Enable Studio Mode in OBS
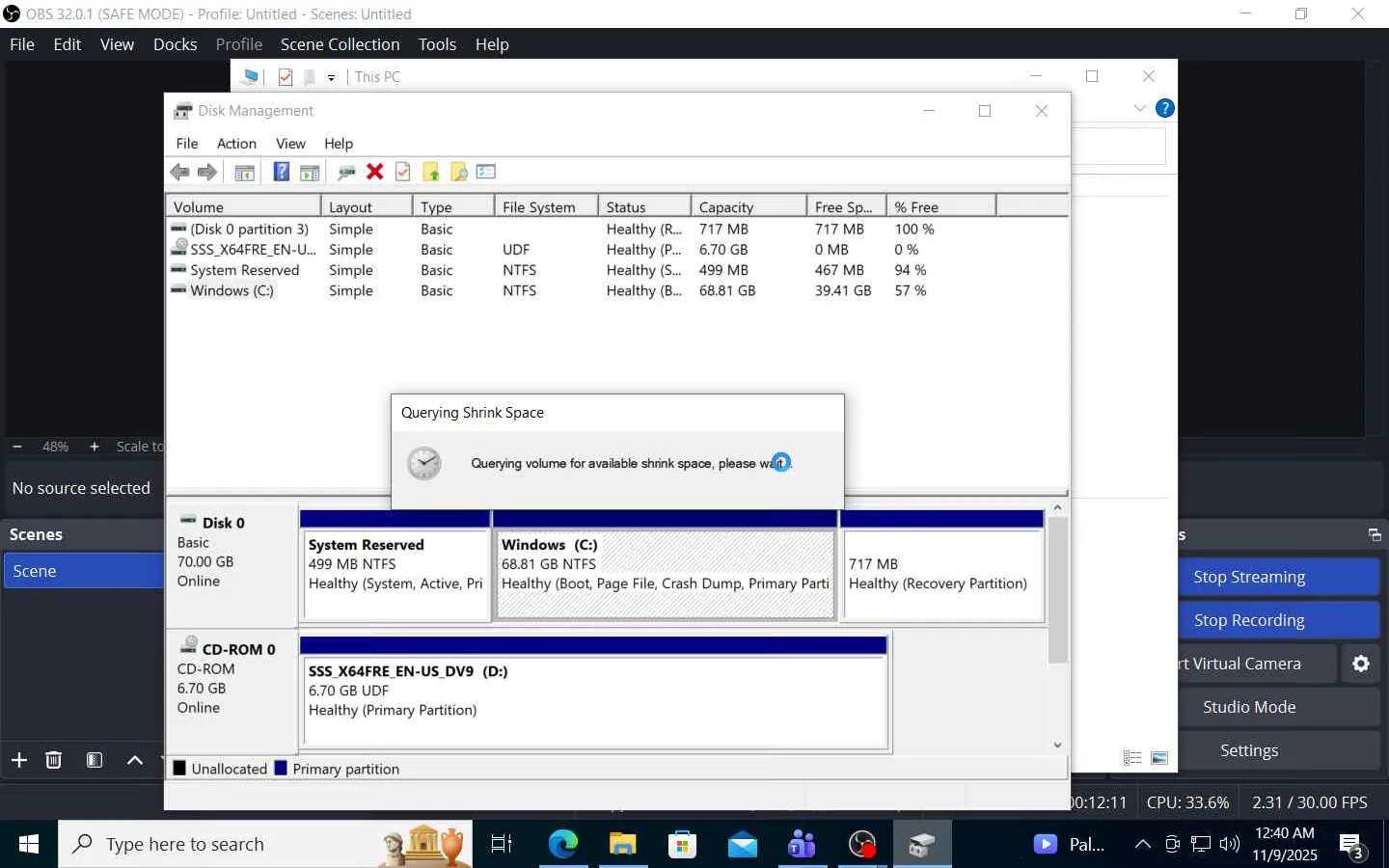The width and height of the screenshot is (1389, 868). pyautogui.click(x=1278, y=707)
